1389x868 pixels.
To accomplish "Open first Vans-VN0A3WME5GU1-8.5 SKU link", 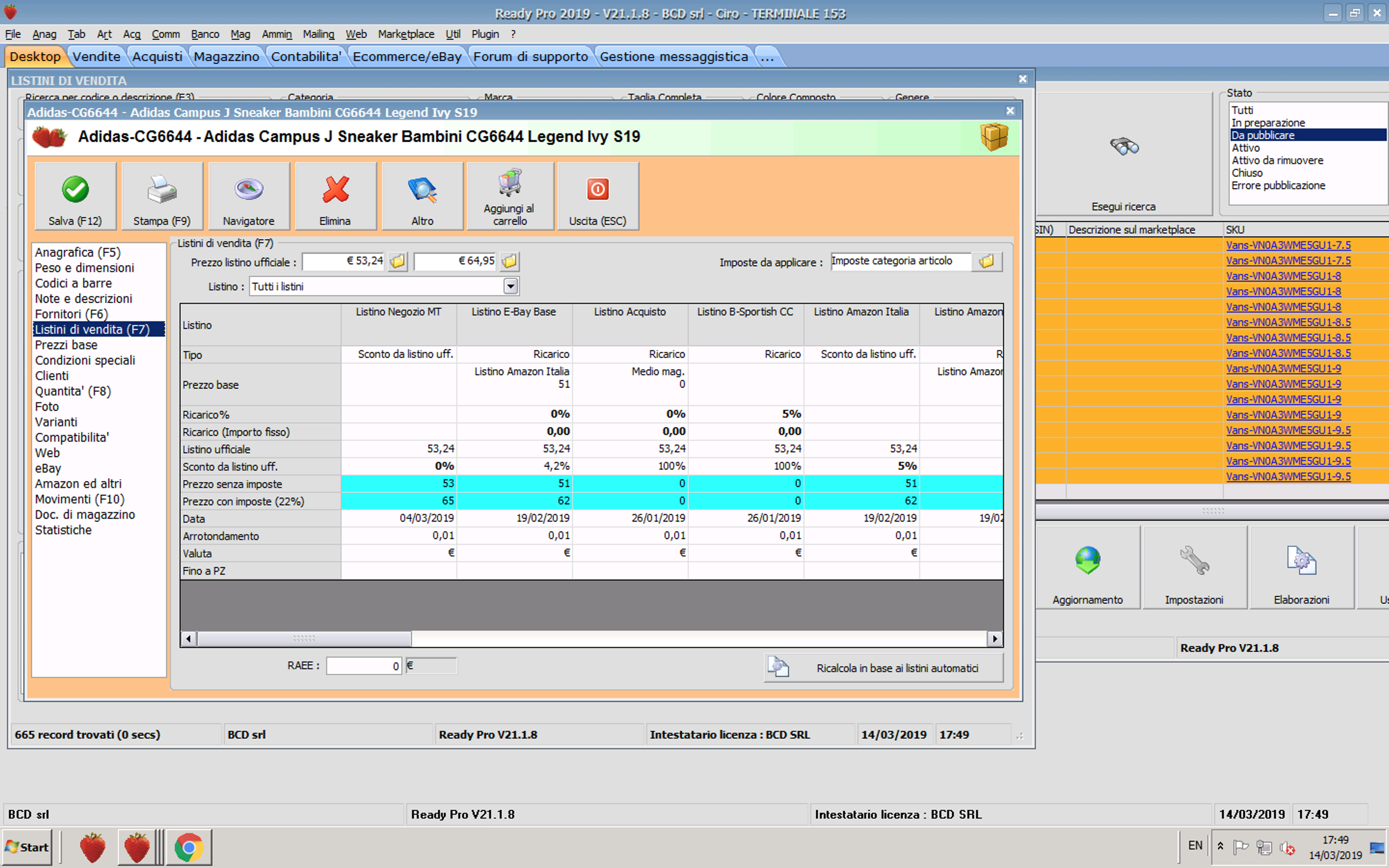I will click(1288, 322).
